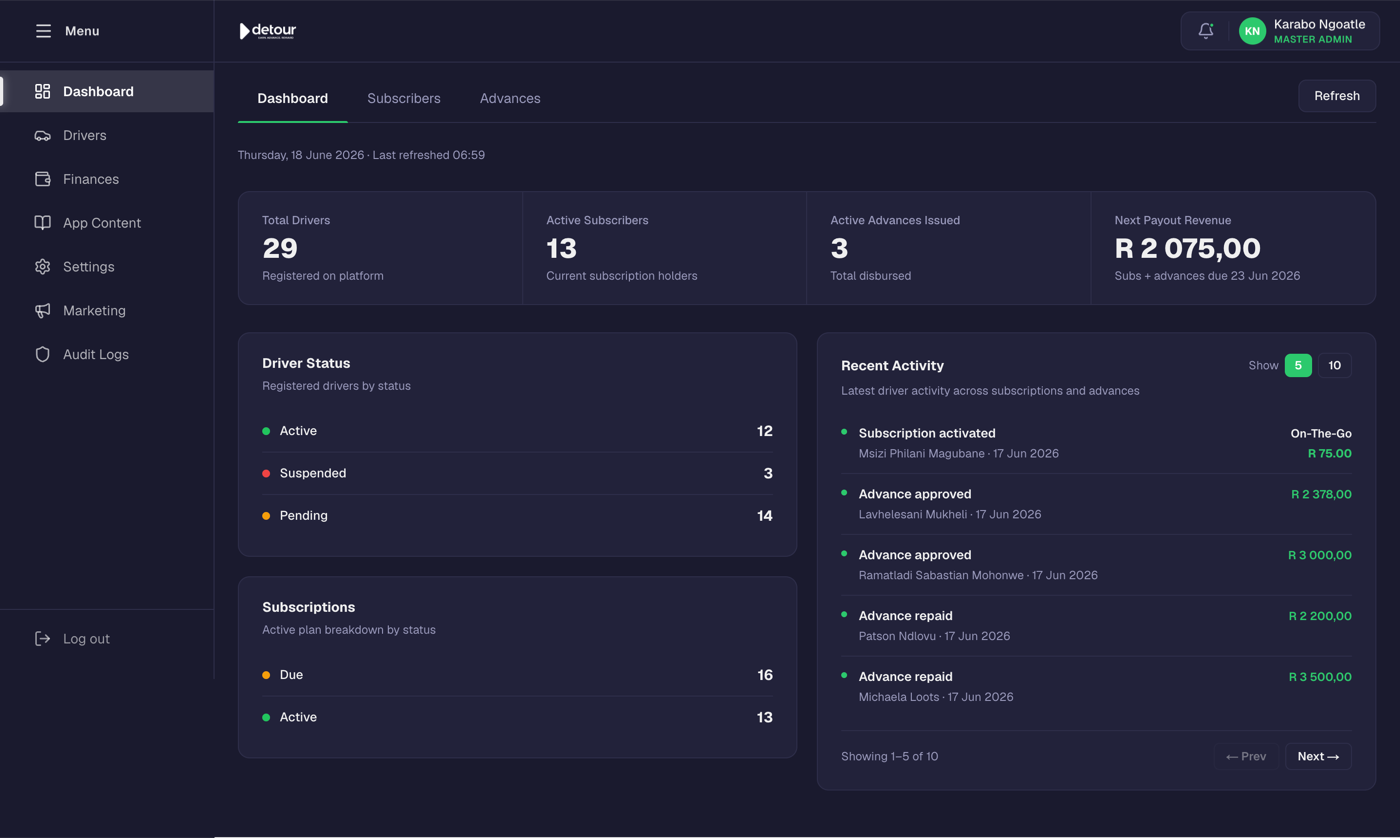Click the R 2 200,00 amount
Viewport: 1400px width, 838px height.
(1320, 616)
